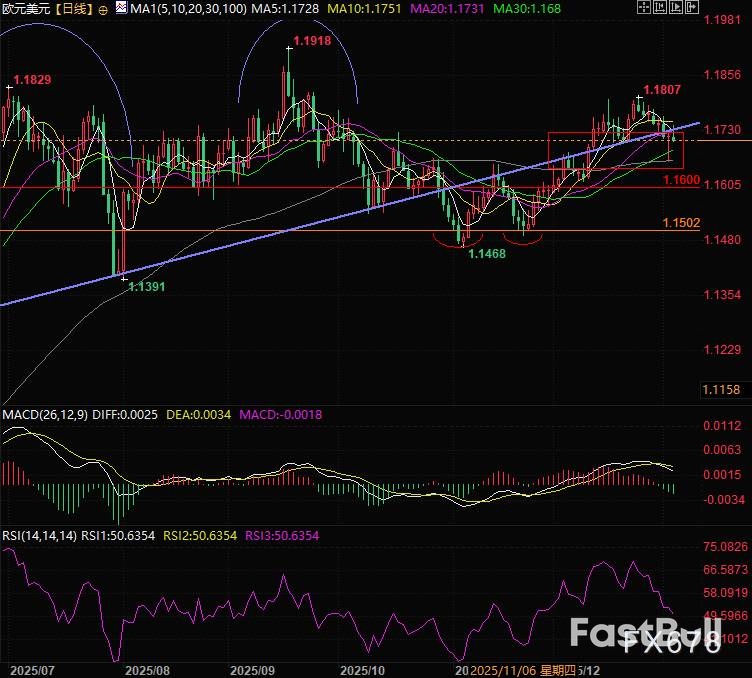Click the chart indicator icon before MA1
Viewport: 752px width, 678px height.
121,8
